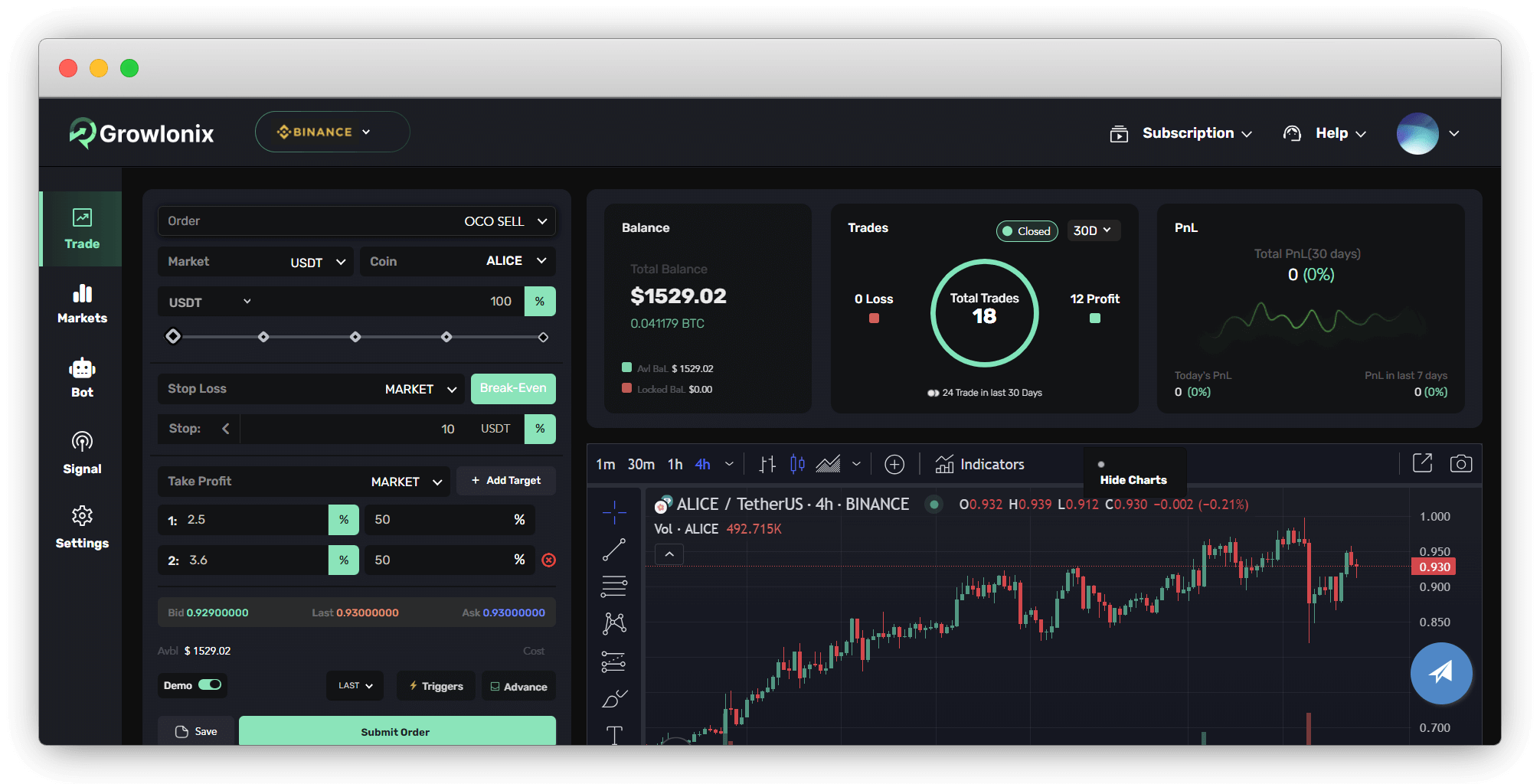Open the chart in fullscreen mode
The width and height of the screenshot is (1540, 784).
(x=1422, y=463)
